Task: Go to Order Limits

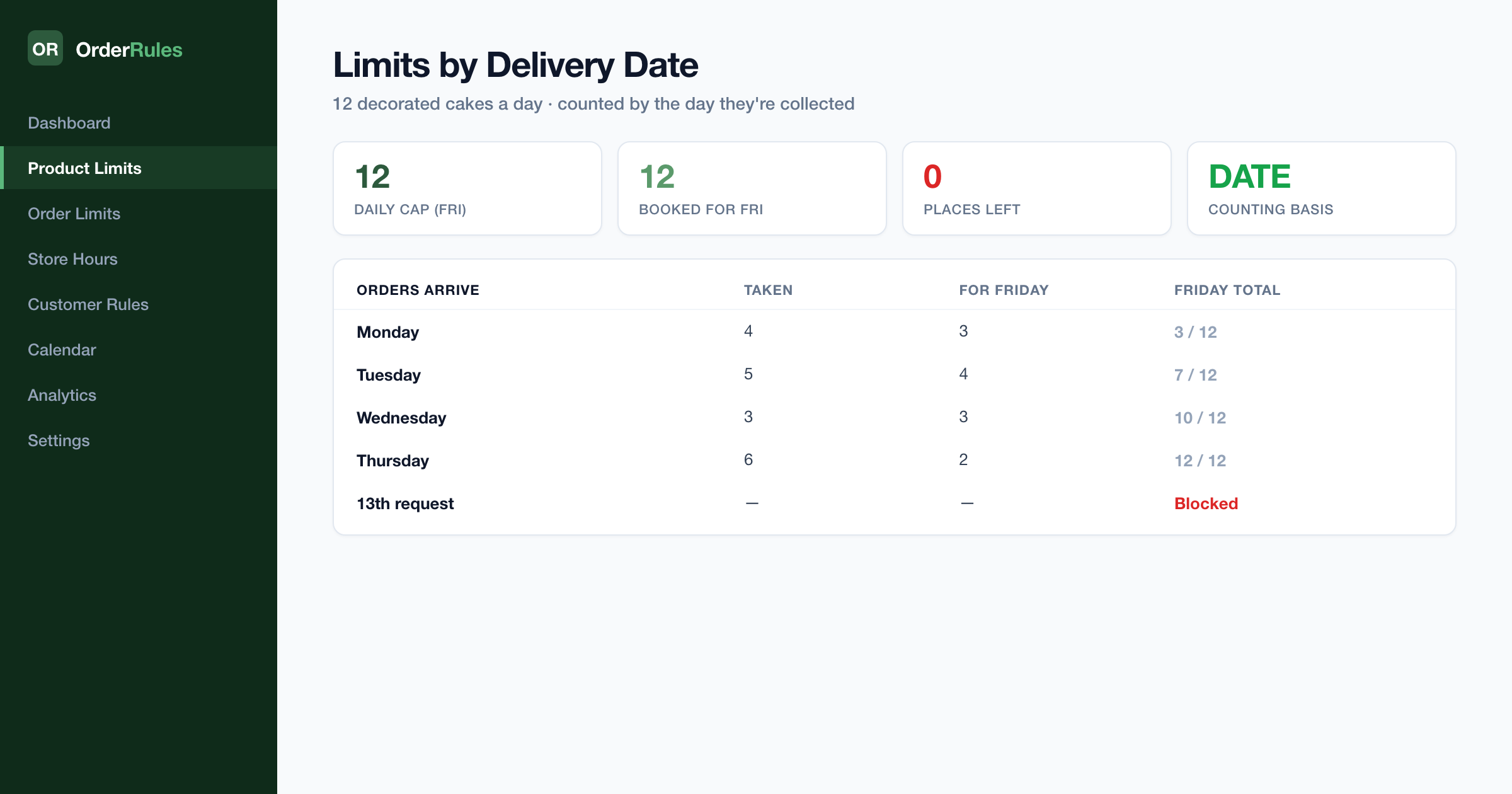Action: [139, 214]
